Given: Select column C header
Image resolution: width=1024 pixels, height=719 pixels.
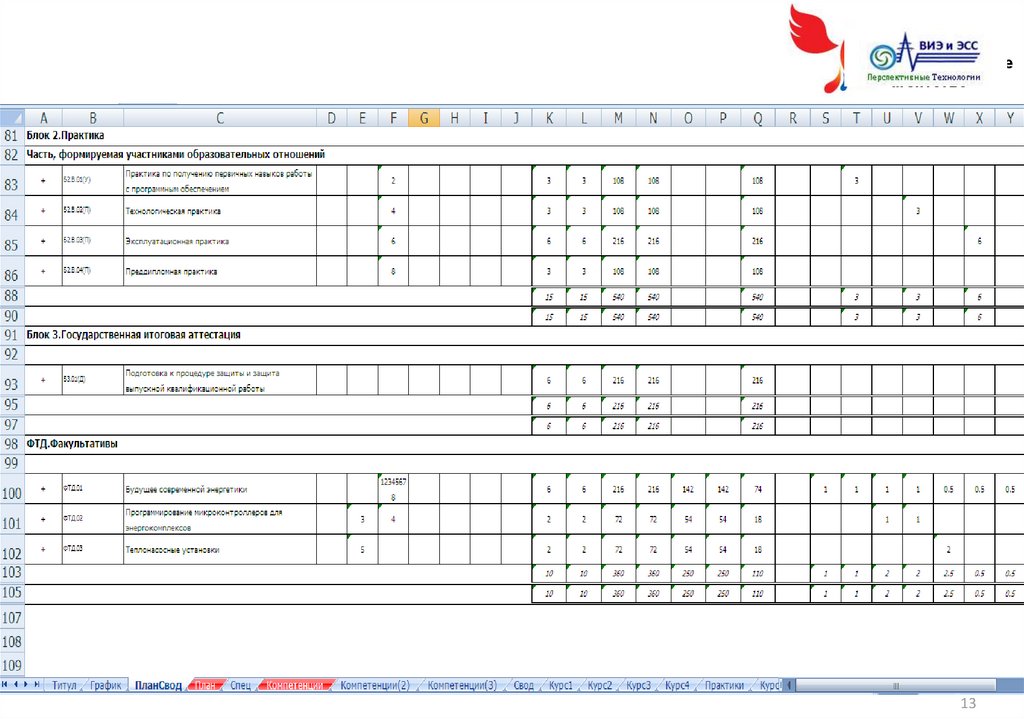Looking at the screenshot, I should 220,118.
